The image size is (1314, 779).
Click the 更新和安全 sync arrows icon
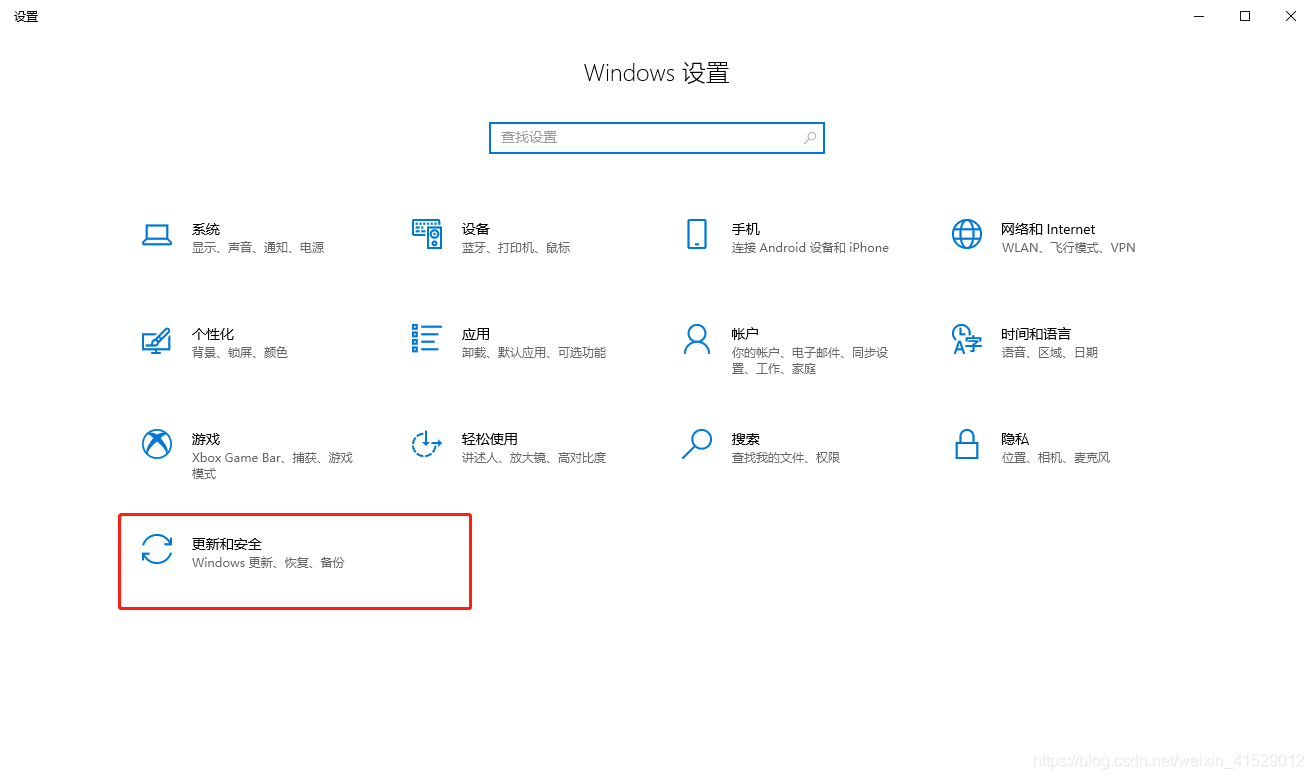[x=157, y=549]
